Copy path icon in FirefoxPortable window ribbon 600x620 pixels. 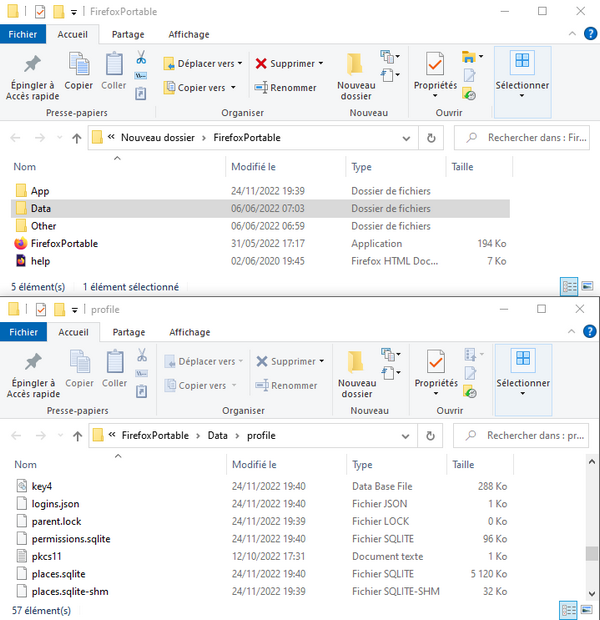click(141, 76)
